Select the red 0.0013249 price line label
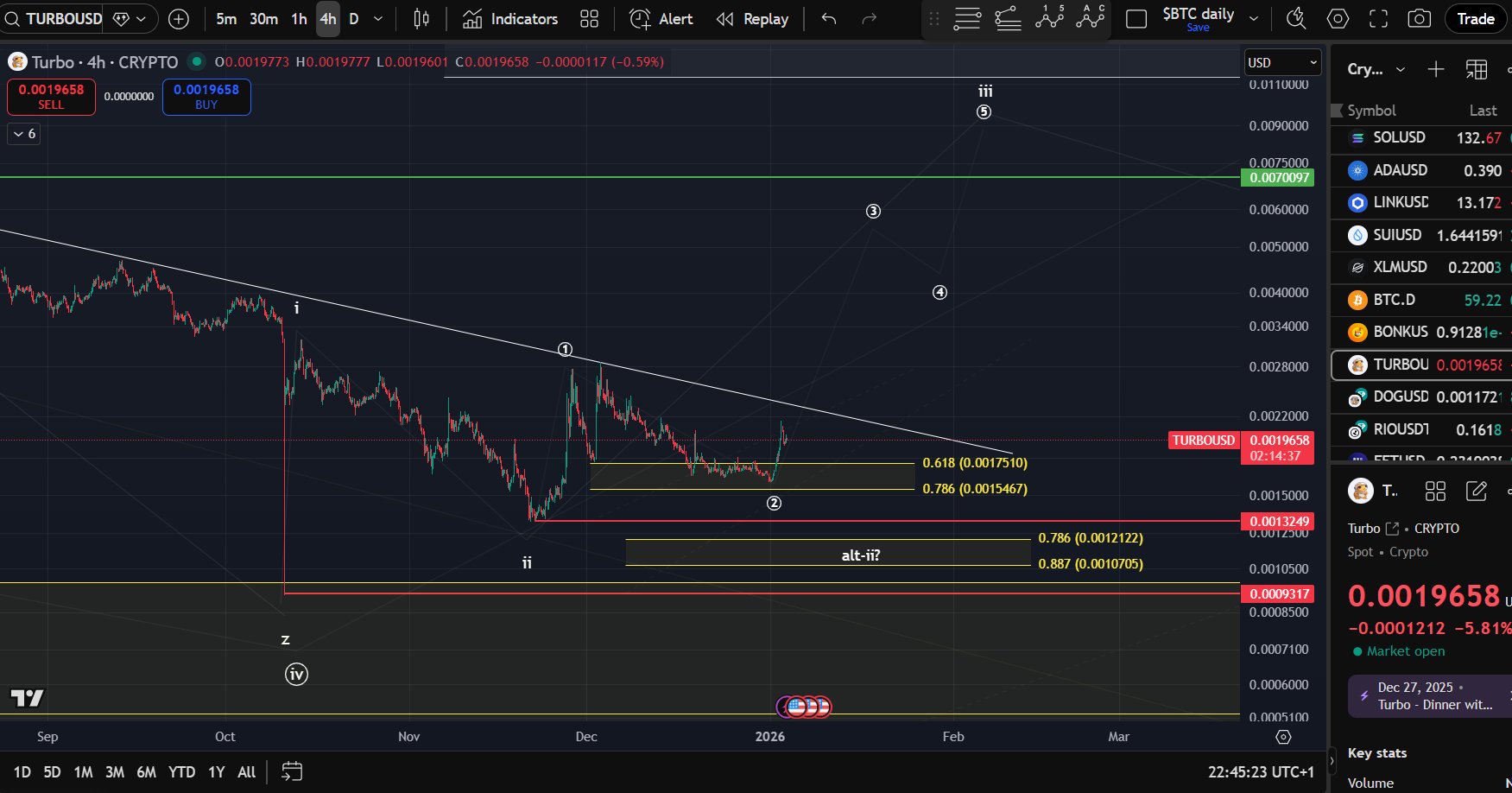The width and height of the screenshot is (1512, 793). [1277, 522]
